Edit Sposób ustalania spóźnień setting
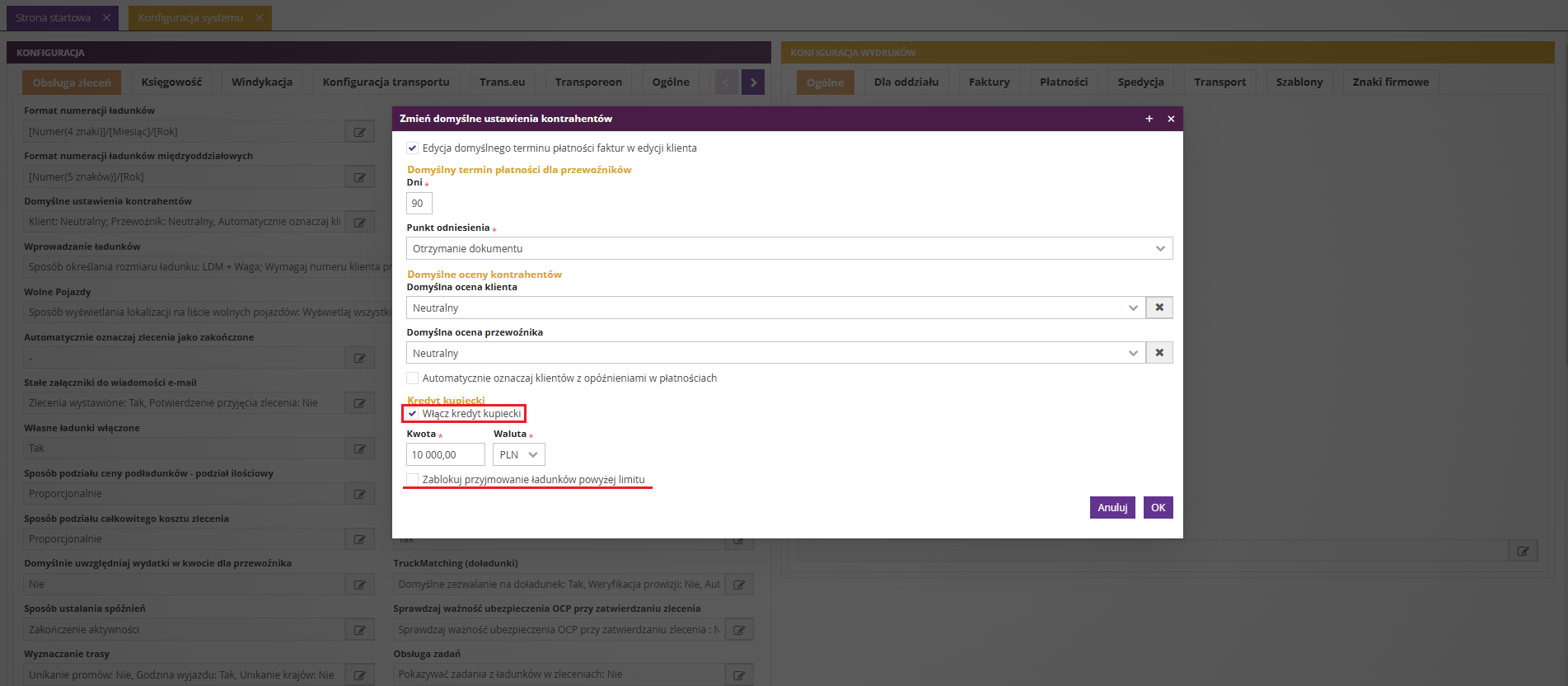The image size is (1568, 686). tap(360, 630)
